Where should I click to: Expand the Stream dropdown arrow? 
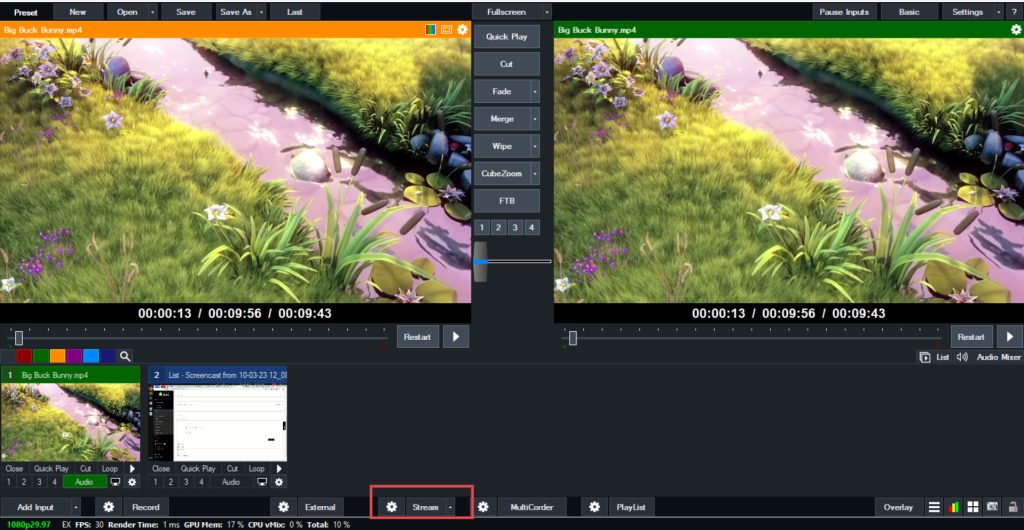coord(450,507)
